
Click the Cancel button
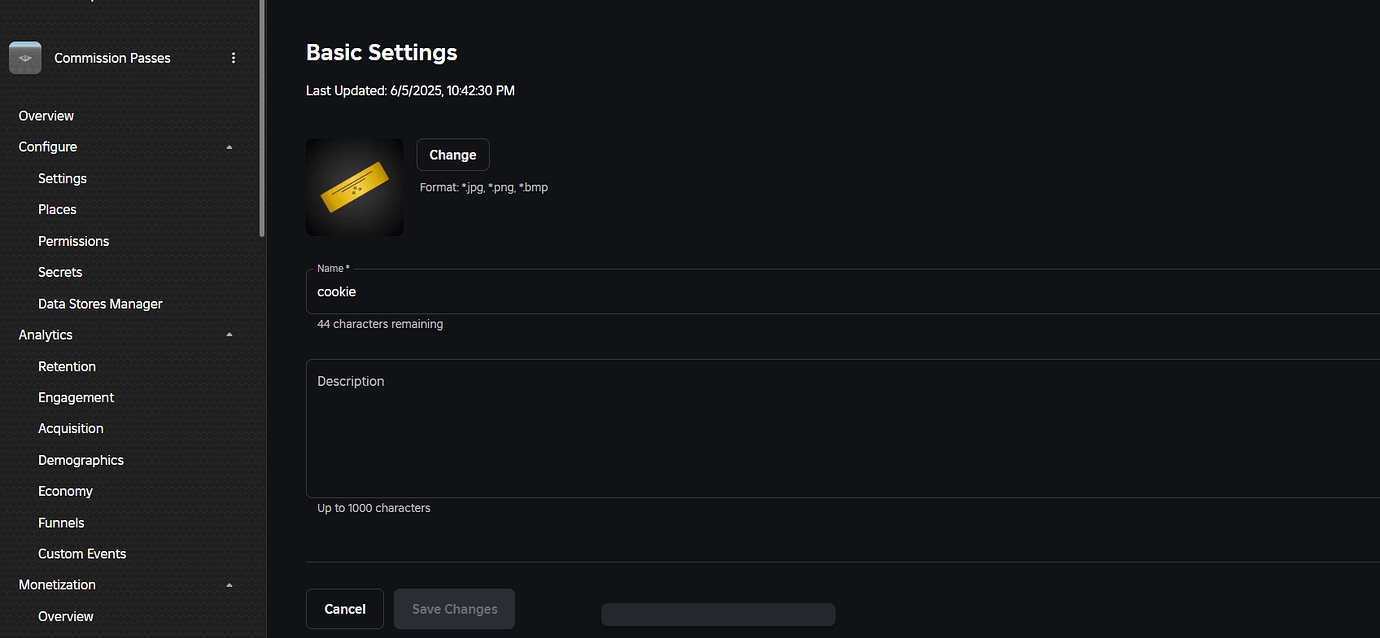(x=344, y=608)
